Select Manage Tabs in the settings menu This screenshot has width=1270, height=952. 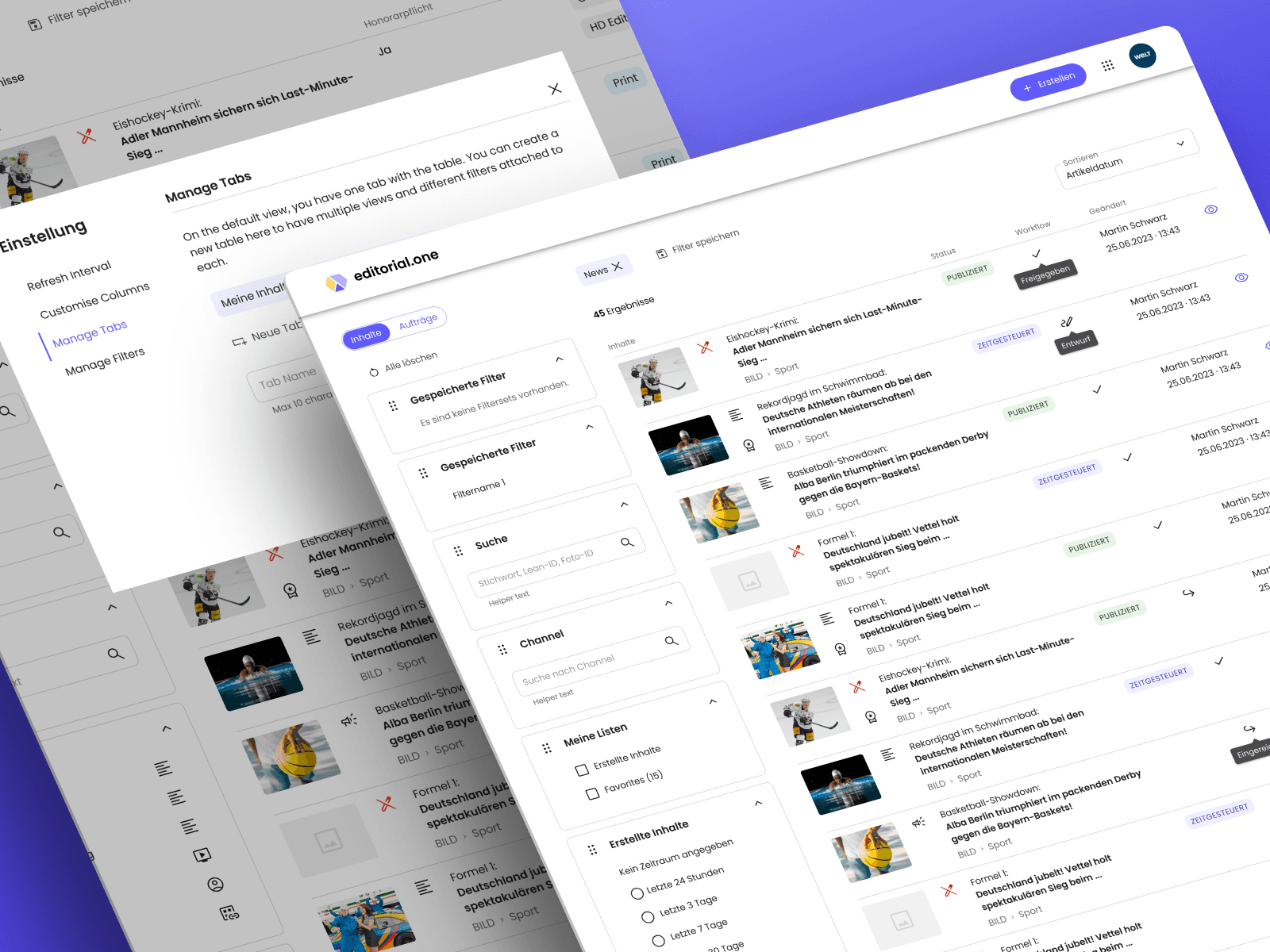click(x=90, y=334)
